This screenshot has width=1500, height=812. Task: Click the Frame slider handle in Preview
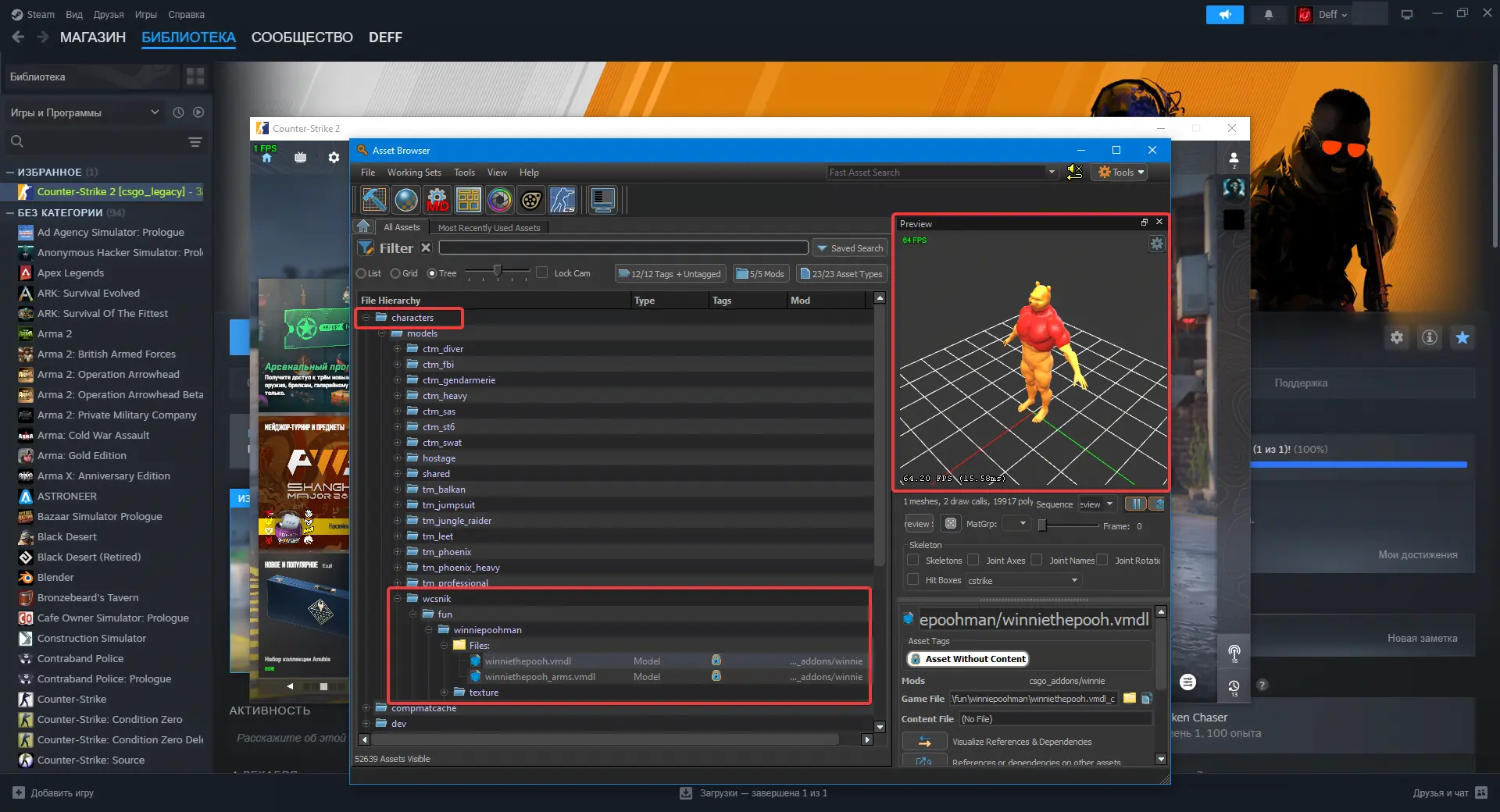click(x=1042, y=525)
